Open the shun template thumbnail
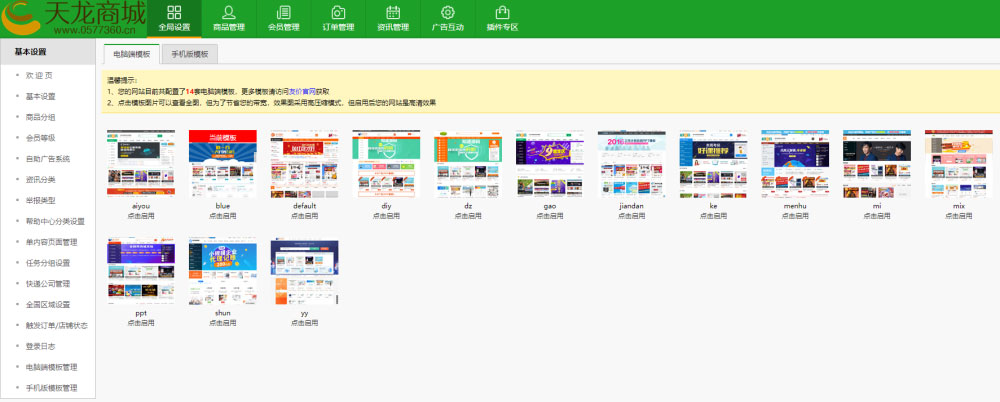The image size is (1000, 402). (222, 271)
